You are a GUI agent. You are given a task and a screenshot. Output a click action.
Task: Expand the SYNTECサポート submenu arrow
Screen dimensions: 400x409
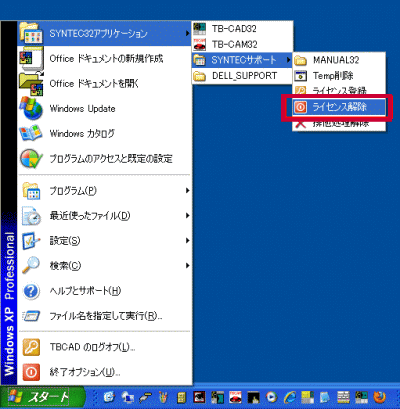point(289,60)
